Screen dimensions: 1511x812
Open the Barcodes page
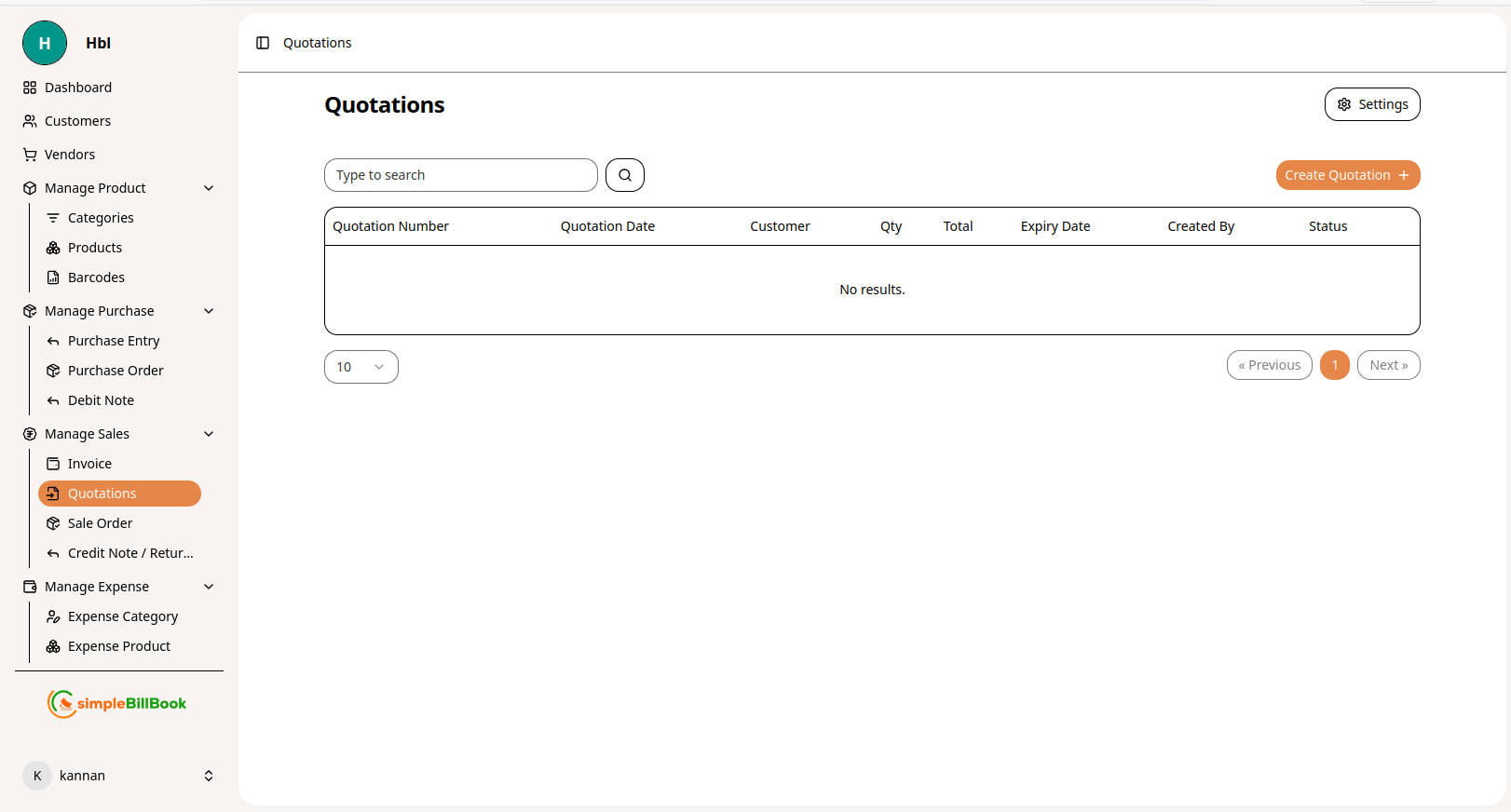96,277
